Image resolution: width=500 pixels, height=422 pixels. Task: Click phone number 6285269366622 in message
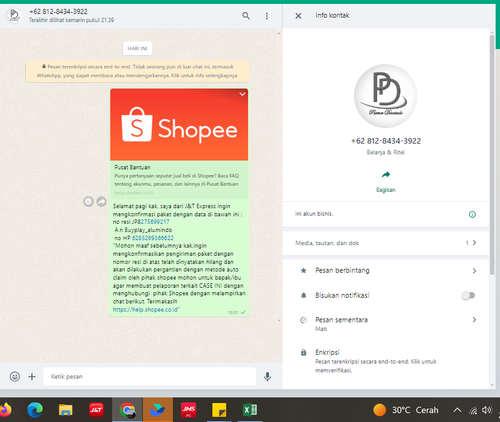(x=153, y=238)
